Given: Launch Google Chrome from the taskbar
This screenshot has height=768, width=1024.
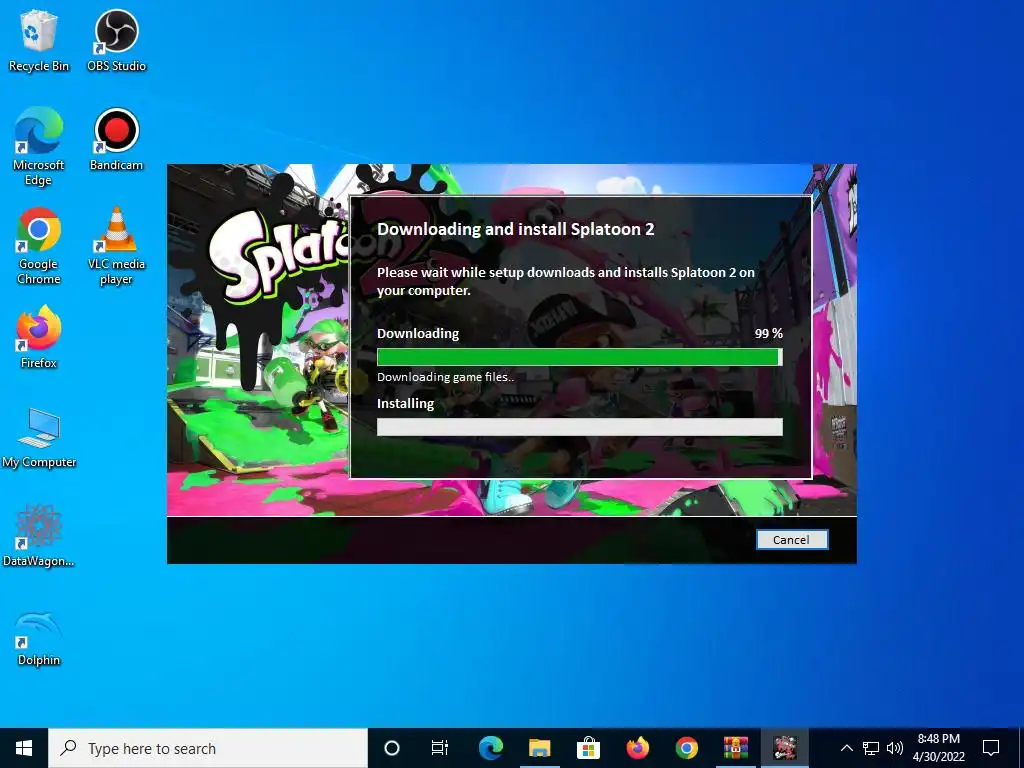Looking at the screenshot, I should click(x=686, y=748).
